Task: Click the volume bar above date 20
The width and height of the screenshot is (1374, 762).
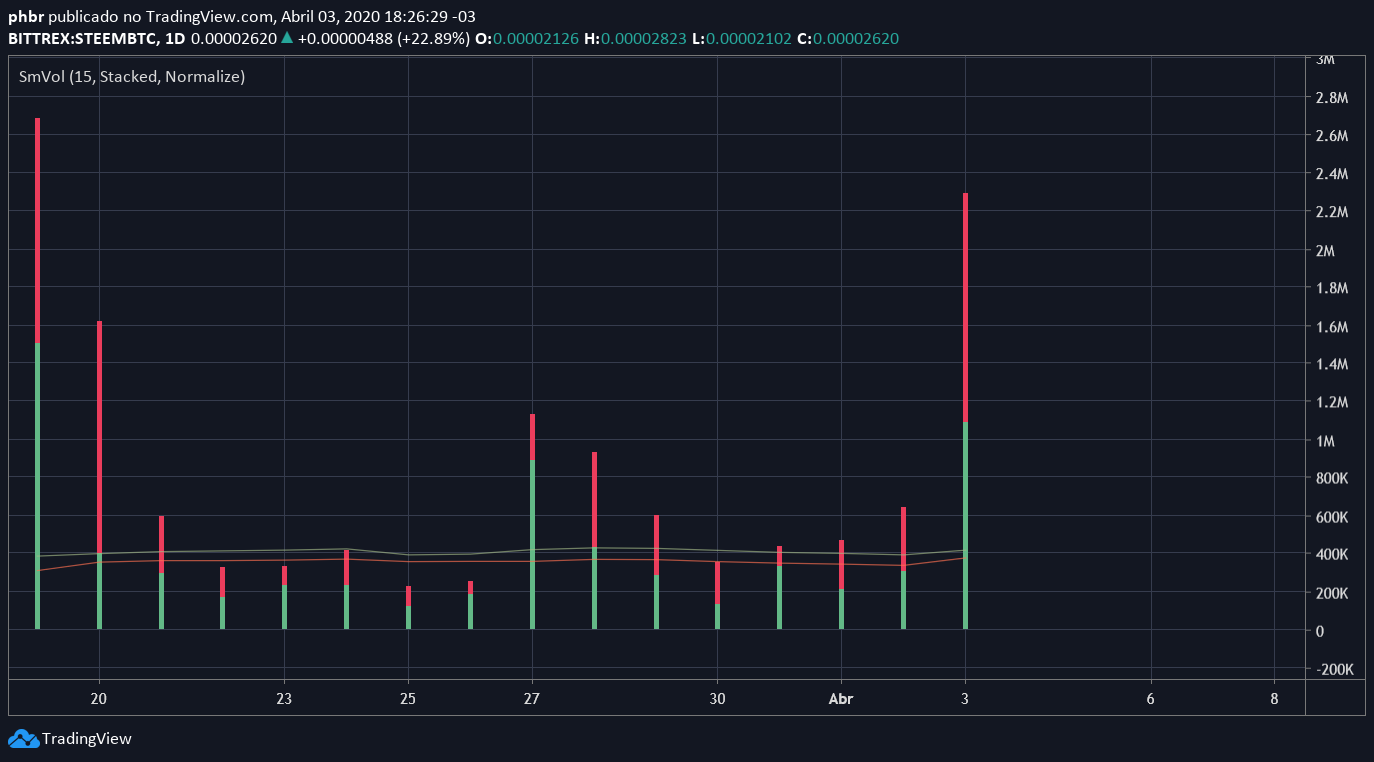Action: tap(99, 475)
